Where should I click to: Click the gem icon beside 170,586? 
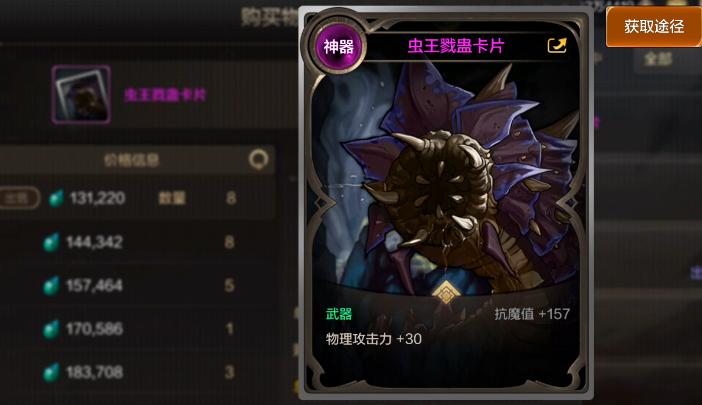tap(51, 329)
